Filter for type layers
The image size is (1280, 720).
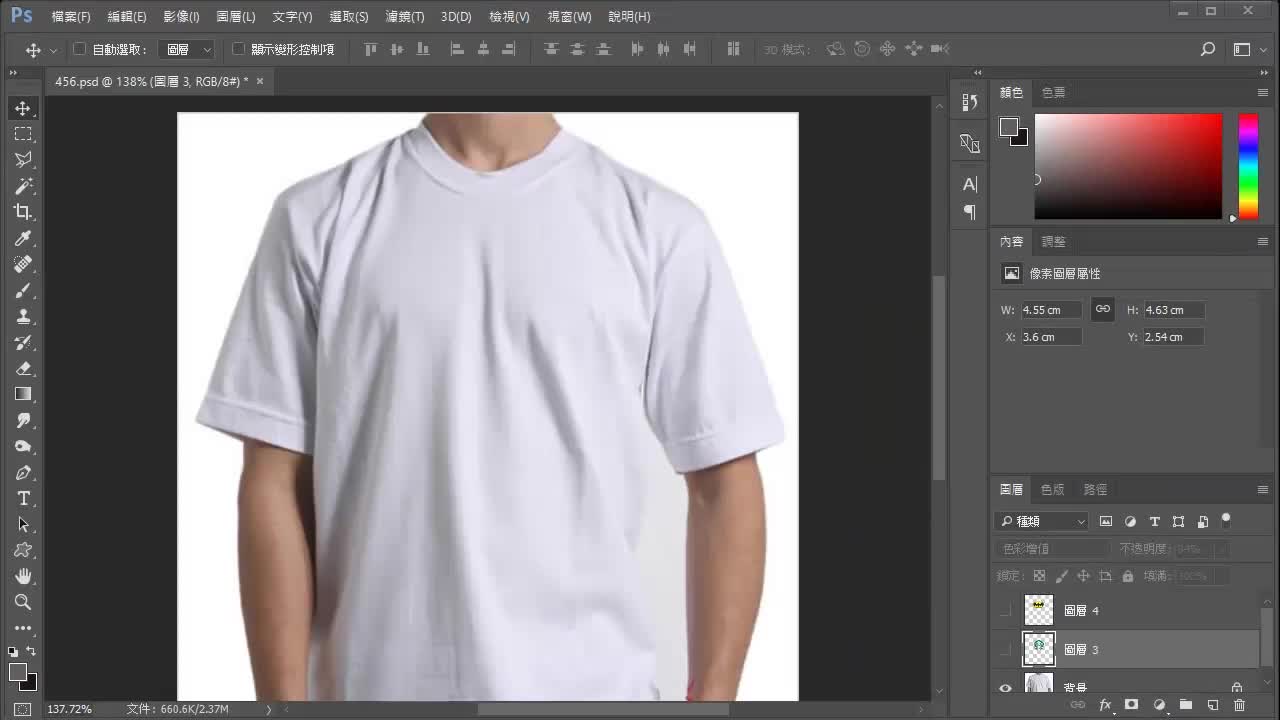(1154, 521)
